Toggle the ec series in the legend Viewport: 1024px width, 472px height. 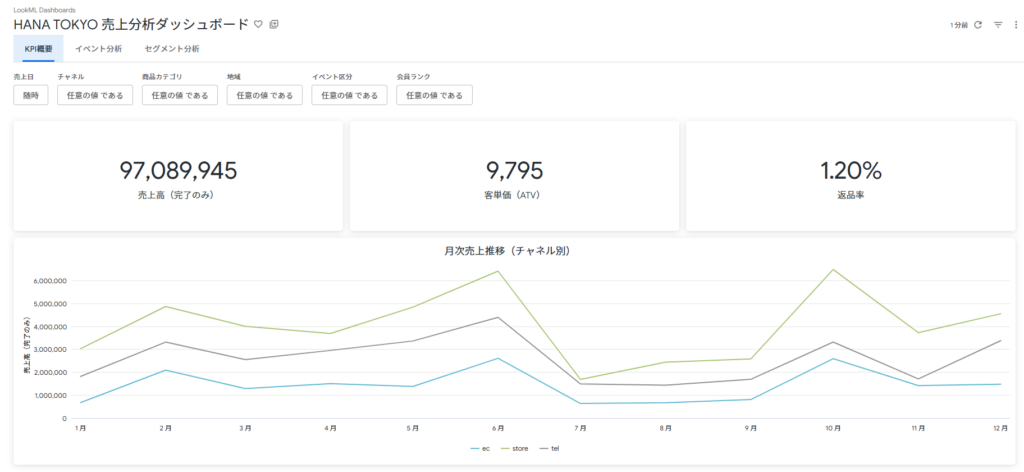coord(481,448)
